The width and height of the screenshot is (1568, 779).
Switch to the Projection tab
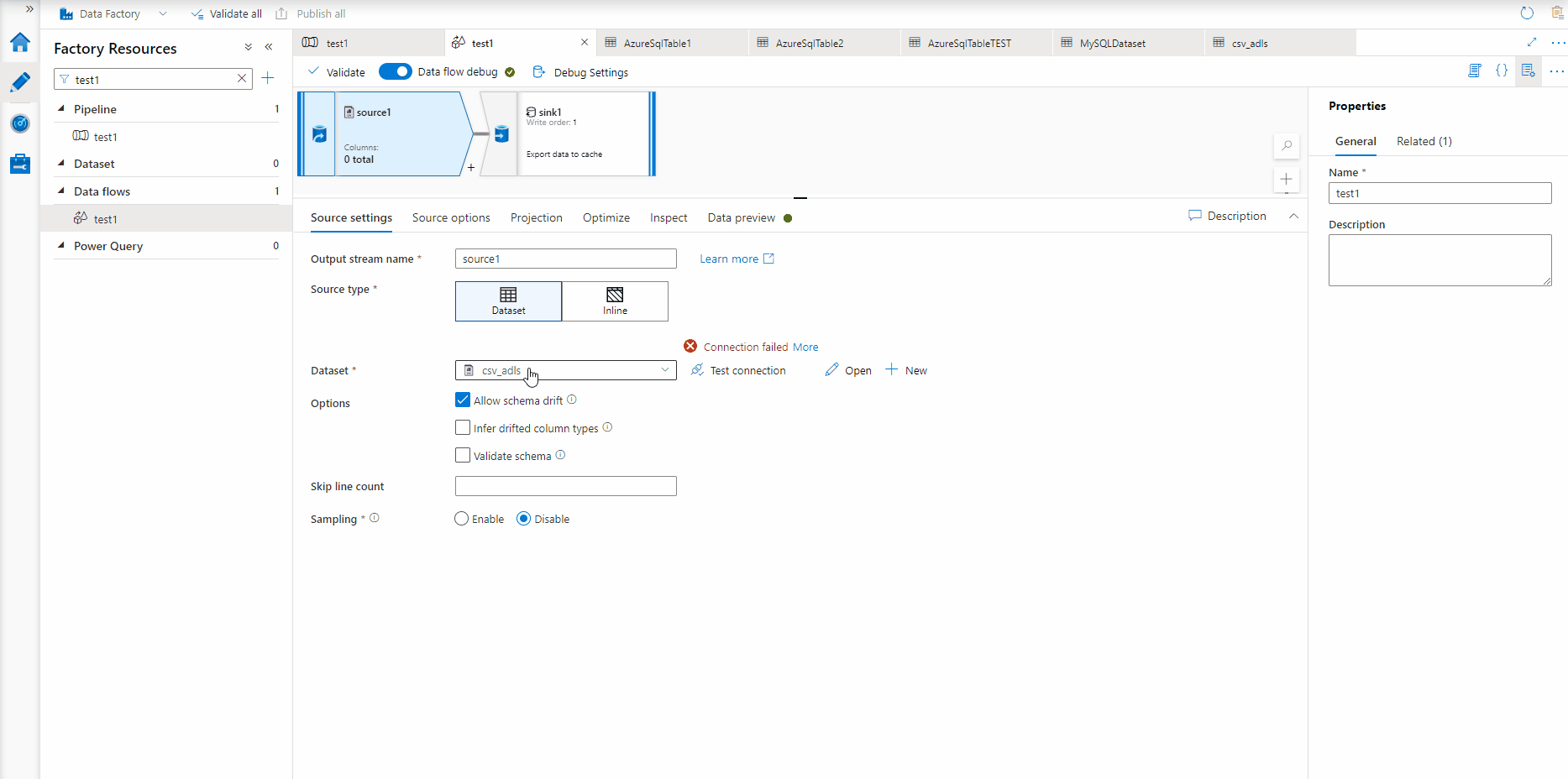pyautogui.click(x=536, y=217)
